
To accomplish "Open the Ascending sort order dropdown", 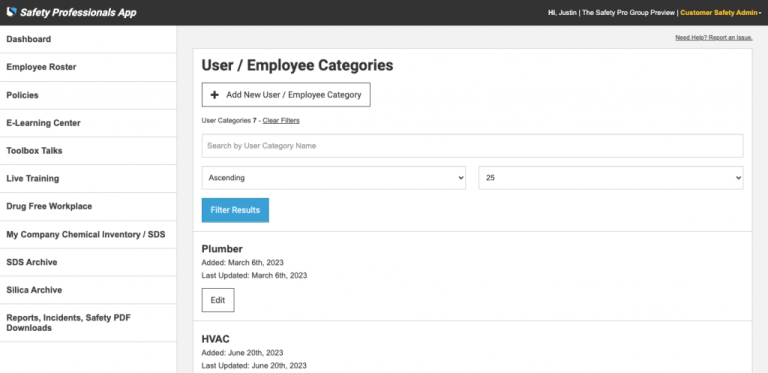I will click(334, 178).
